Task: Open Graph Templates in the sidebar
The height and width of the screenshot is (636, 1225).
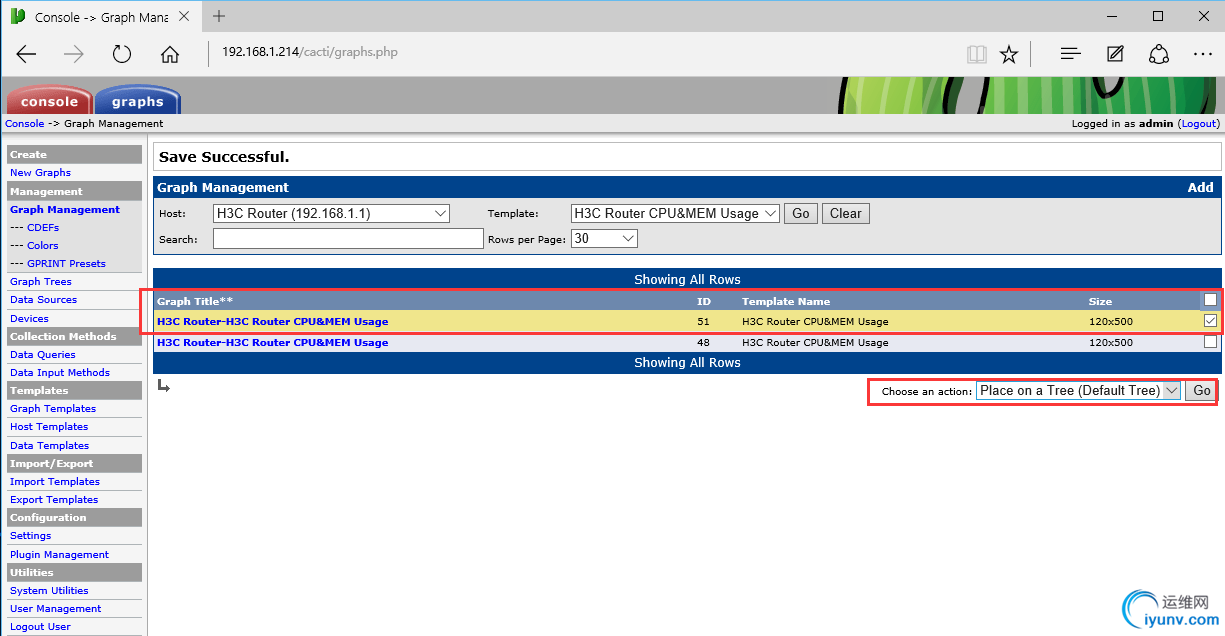Action: tap(53, 409)
